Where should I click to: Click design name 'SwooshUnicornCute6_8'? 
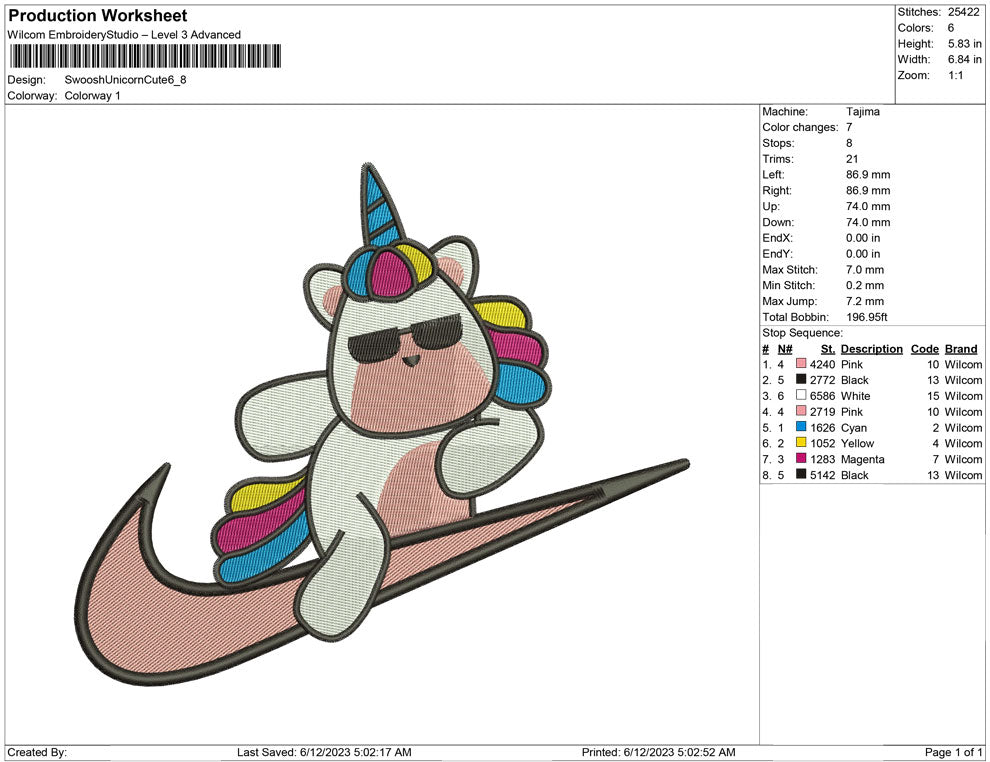click(x=125, y=80)
